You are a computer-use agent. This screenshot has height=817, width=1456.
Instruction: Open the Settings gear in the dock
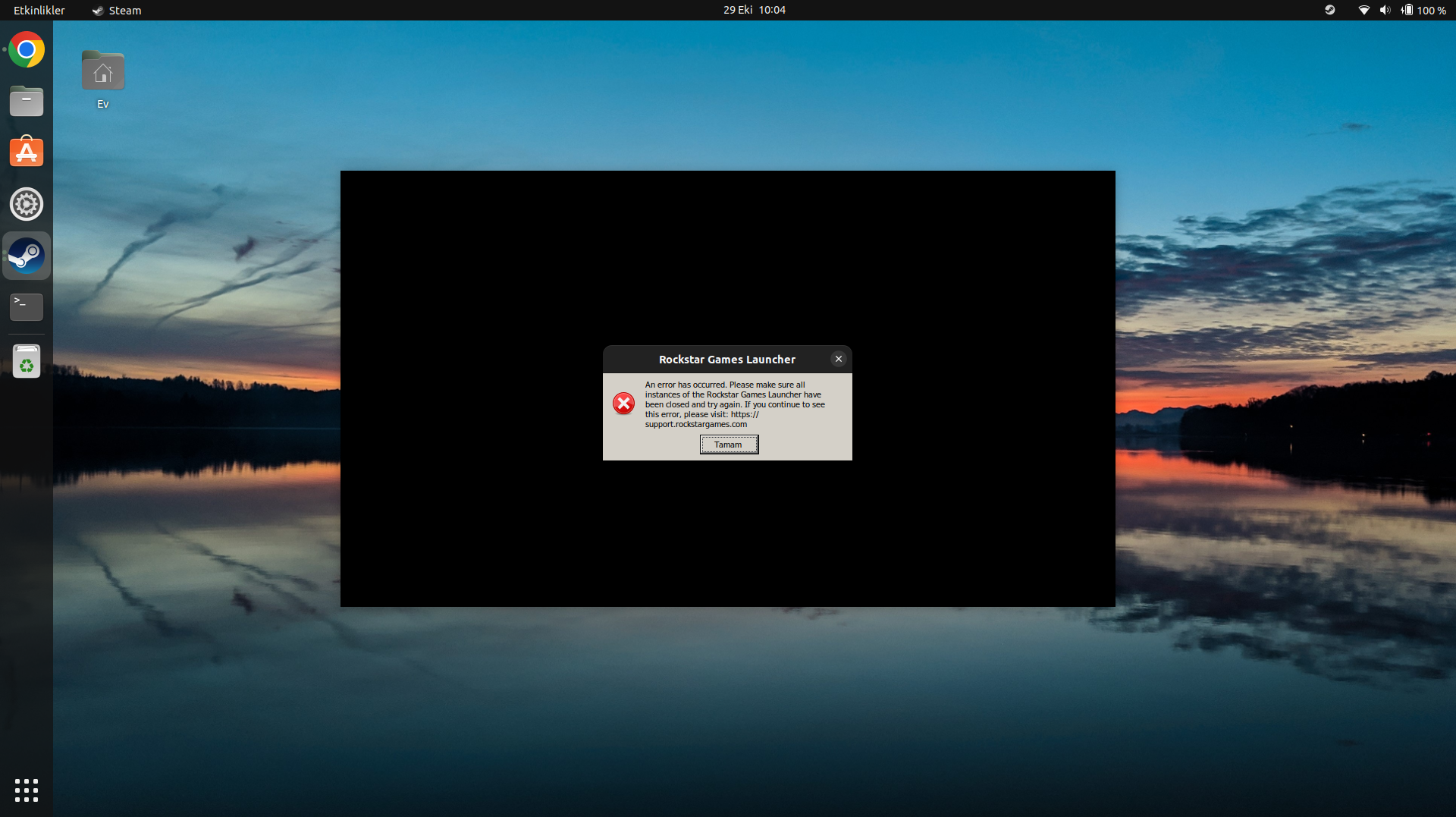point(27,204)
